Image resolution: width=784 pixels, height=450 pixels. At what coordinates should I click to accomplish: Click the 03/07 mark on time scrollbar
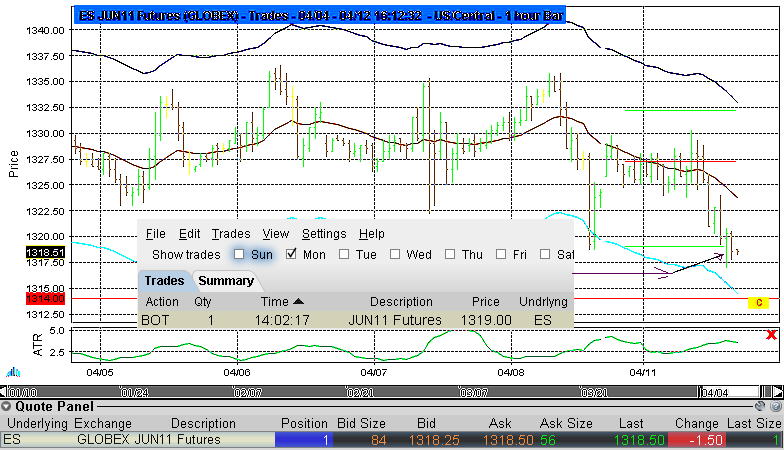click(x=473, y=392)
